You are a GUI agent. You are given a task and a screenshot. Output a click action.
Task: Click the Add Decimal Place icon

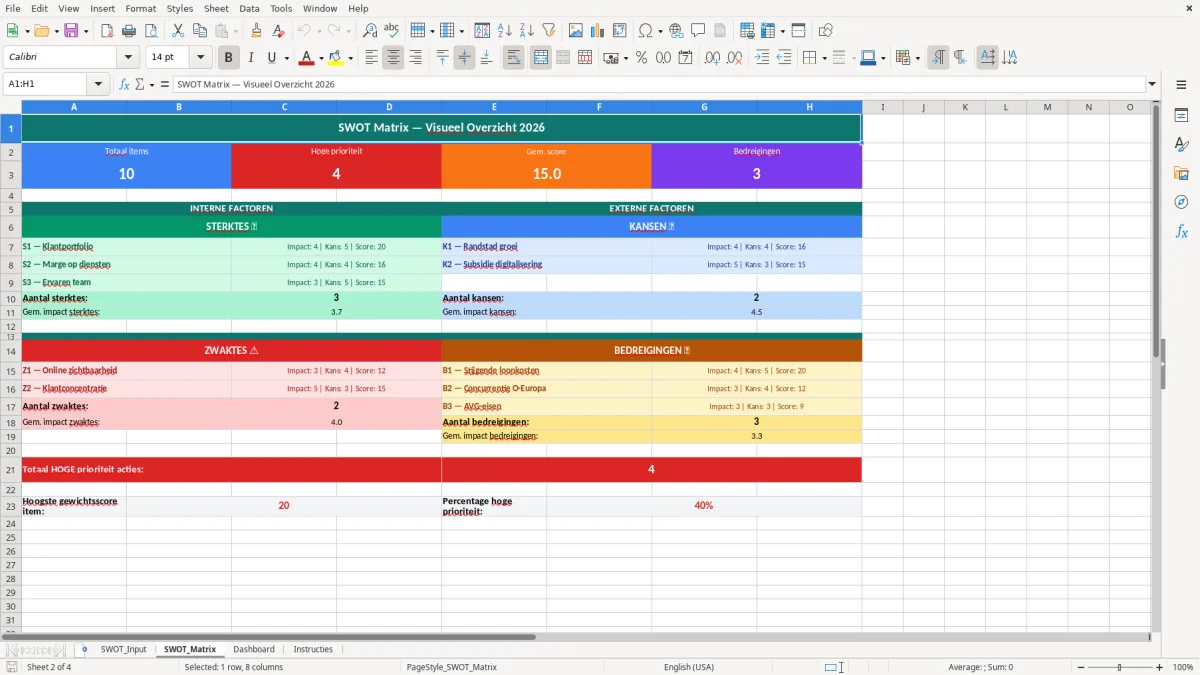714,58
